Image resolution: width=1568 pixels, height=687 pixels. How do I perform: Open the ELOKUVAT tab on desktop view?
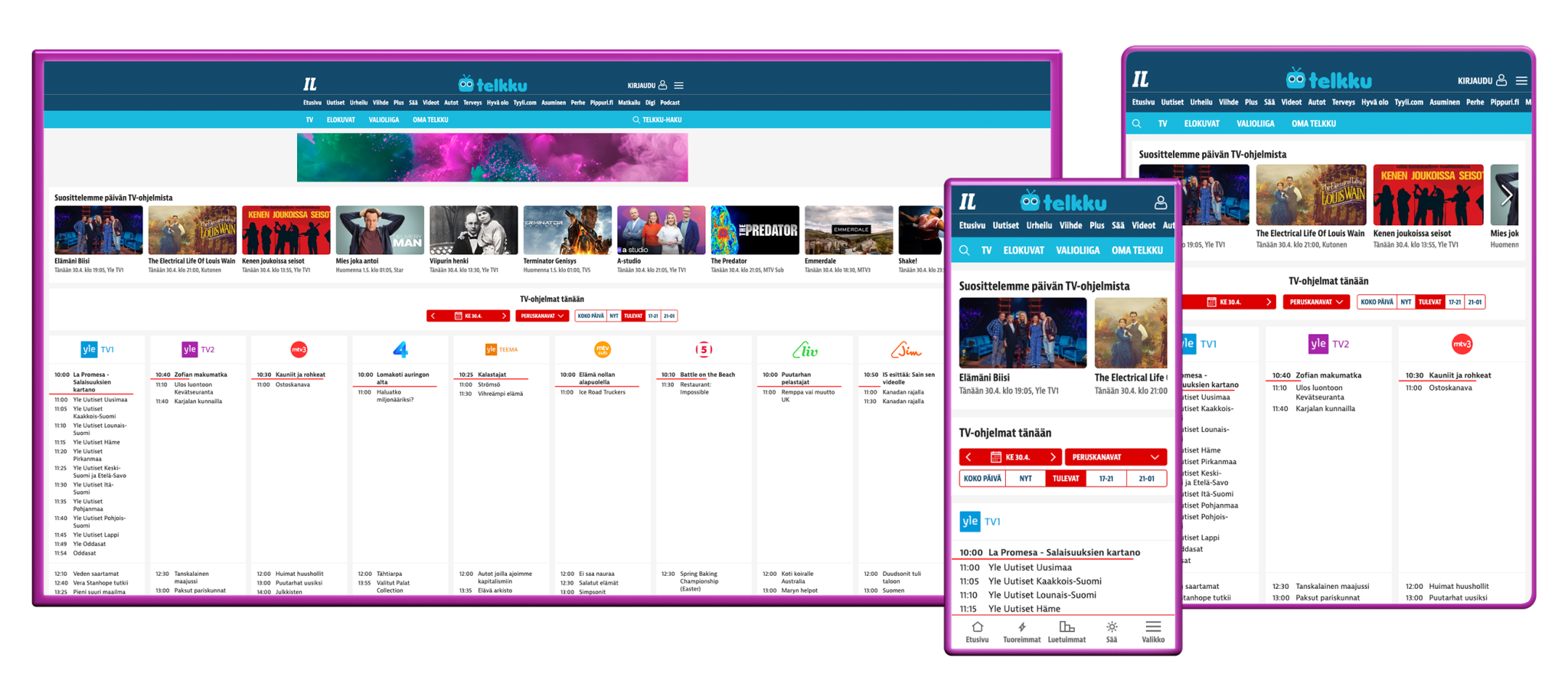click(341, 119)
